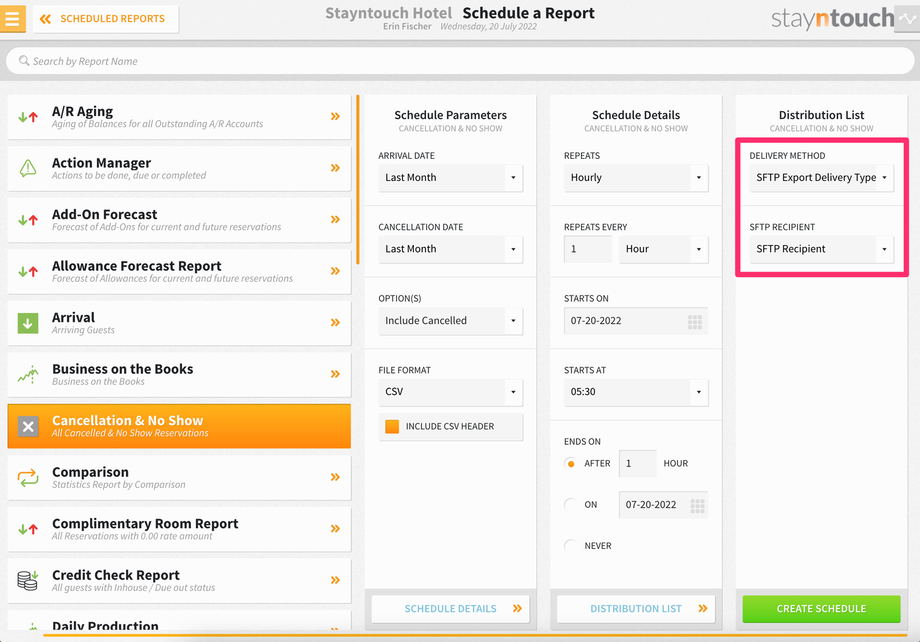920x642 pixels.
Task: Select the Comparison report
Action: tap(179, 478)
